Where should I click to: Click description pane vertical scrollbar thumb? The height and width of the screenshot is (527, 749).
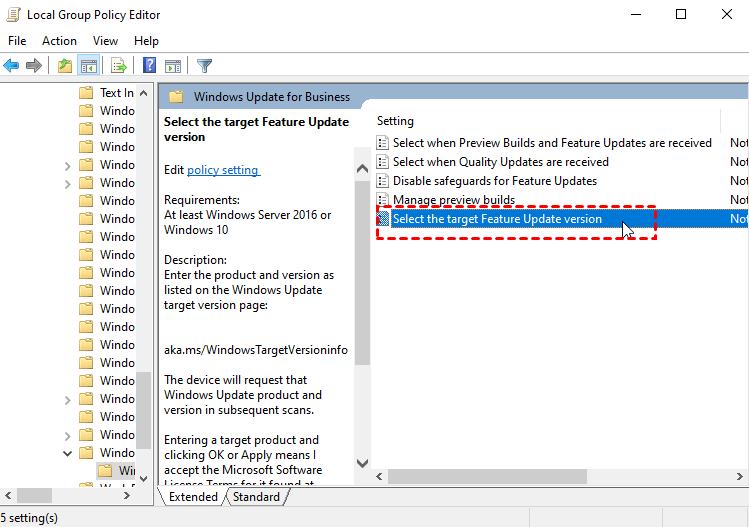click(x=363, y=274)
